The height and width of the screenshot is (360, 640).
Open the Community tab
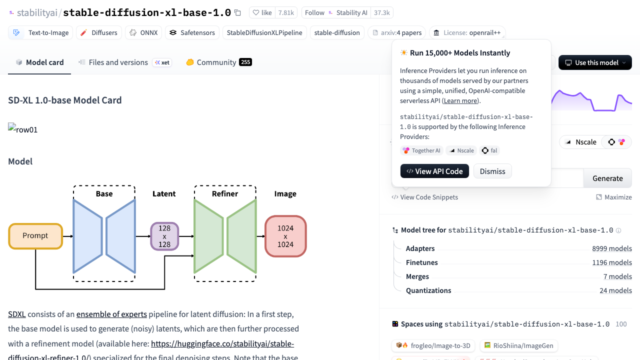click(x=218, y=62)
